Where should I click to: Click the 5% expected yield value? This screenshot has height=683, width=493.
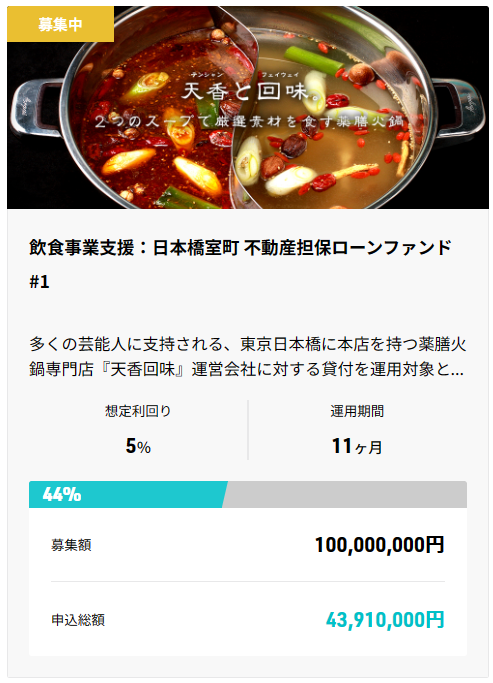pos(138,446)
